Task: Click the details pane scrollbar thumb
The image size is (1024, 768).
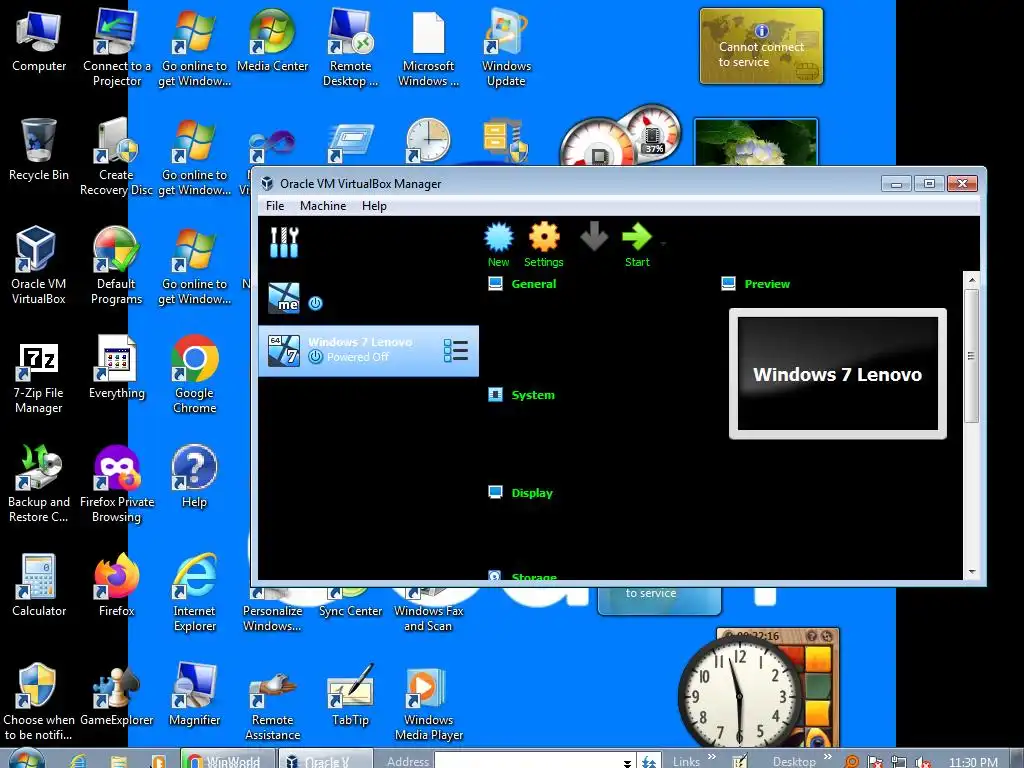Action: pyautogui.click(x=972, y=356)
